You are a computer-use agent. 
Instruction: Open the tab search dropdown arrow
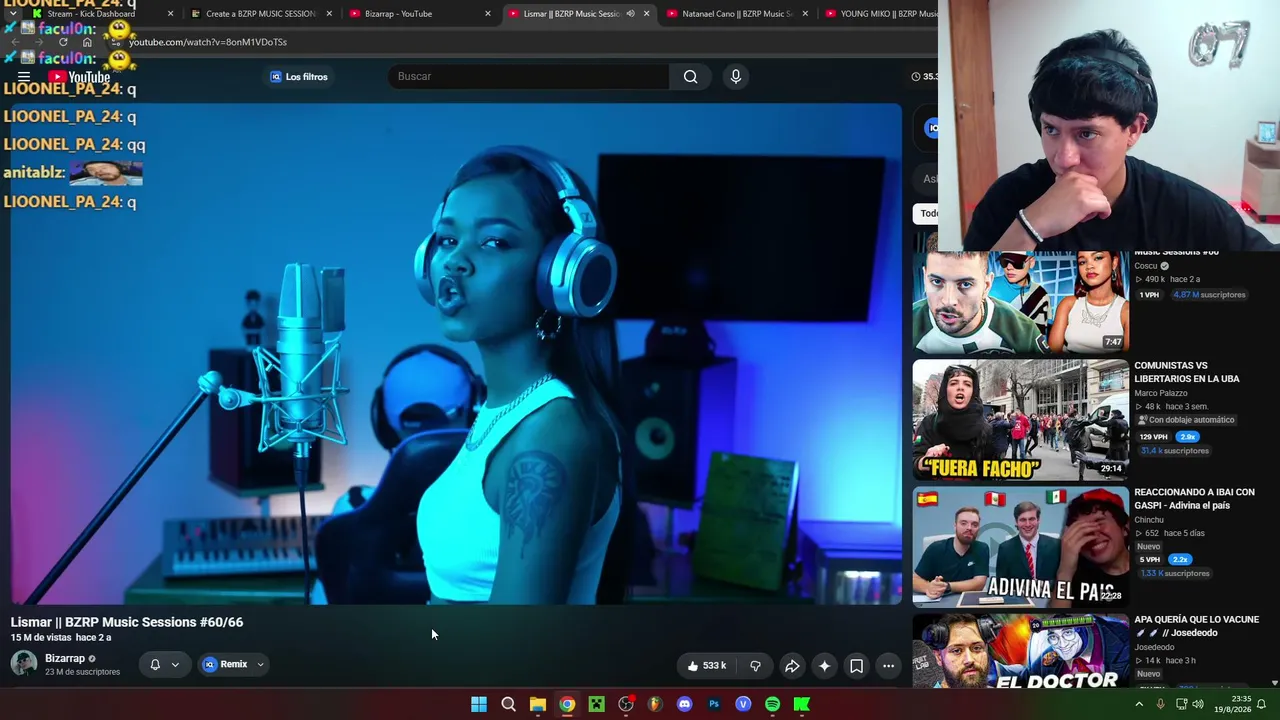point(12,14)
